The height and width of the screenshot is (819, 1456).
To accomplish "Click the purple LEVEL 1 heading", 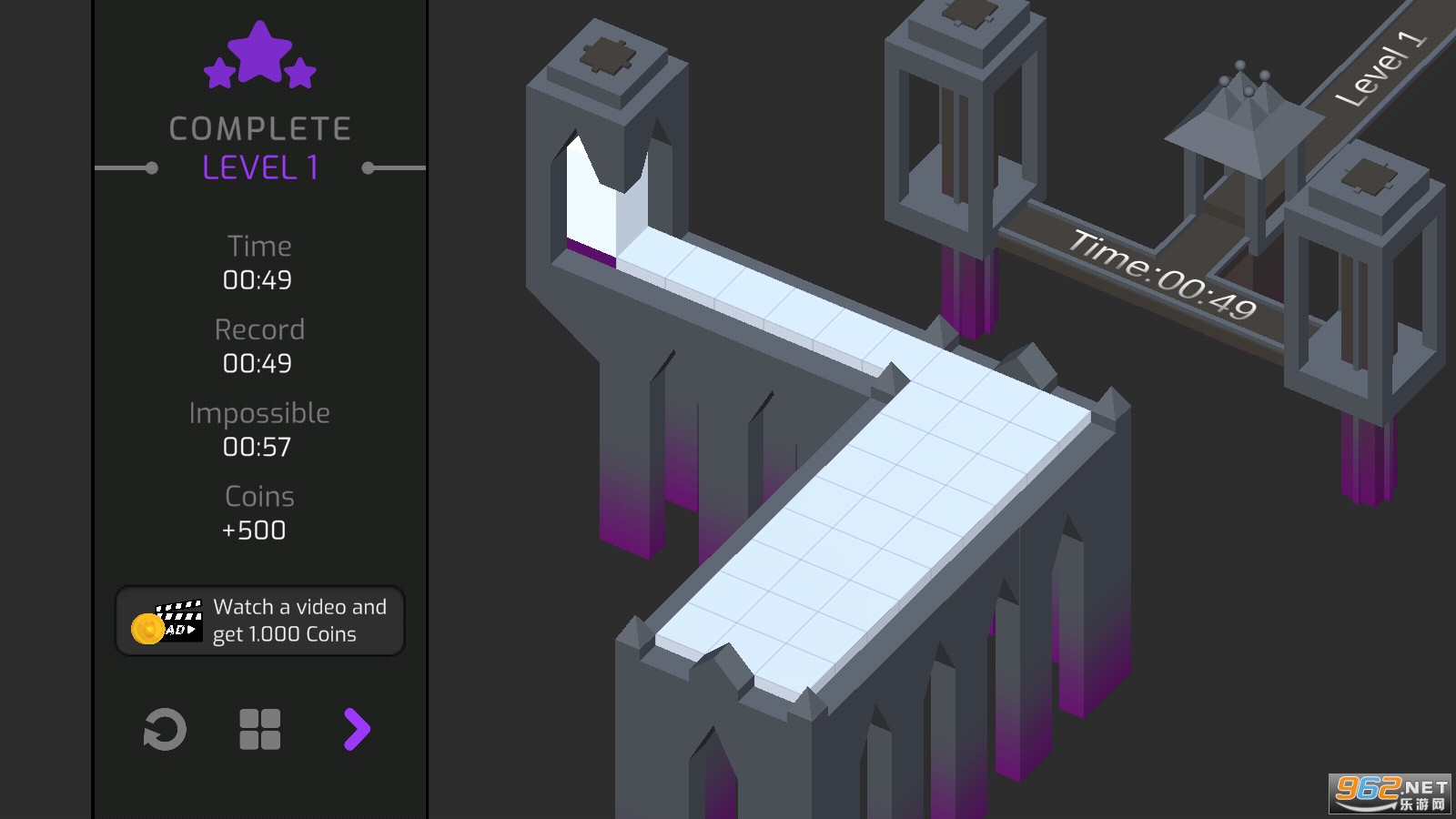I will 260,168.
